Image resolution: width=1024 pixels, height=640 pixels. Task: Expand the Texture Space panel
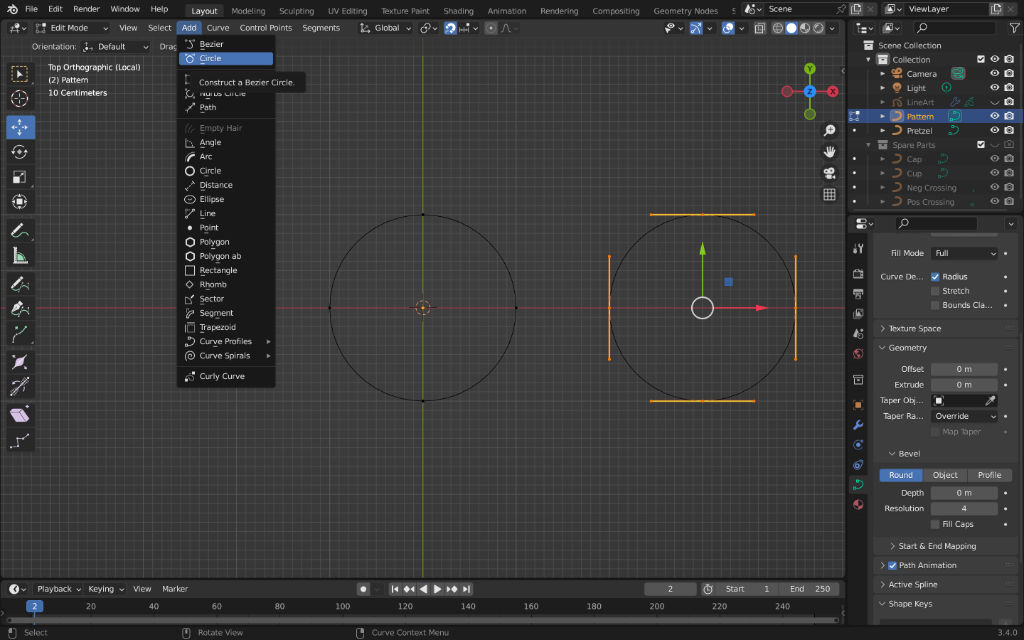point(915,328)
